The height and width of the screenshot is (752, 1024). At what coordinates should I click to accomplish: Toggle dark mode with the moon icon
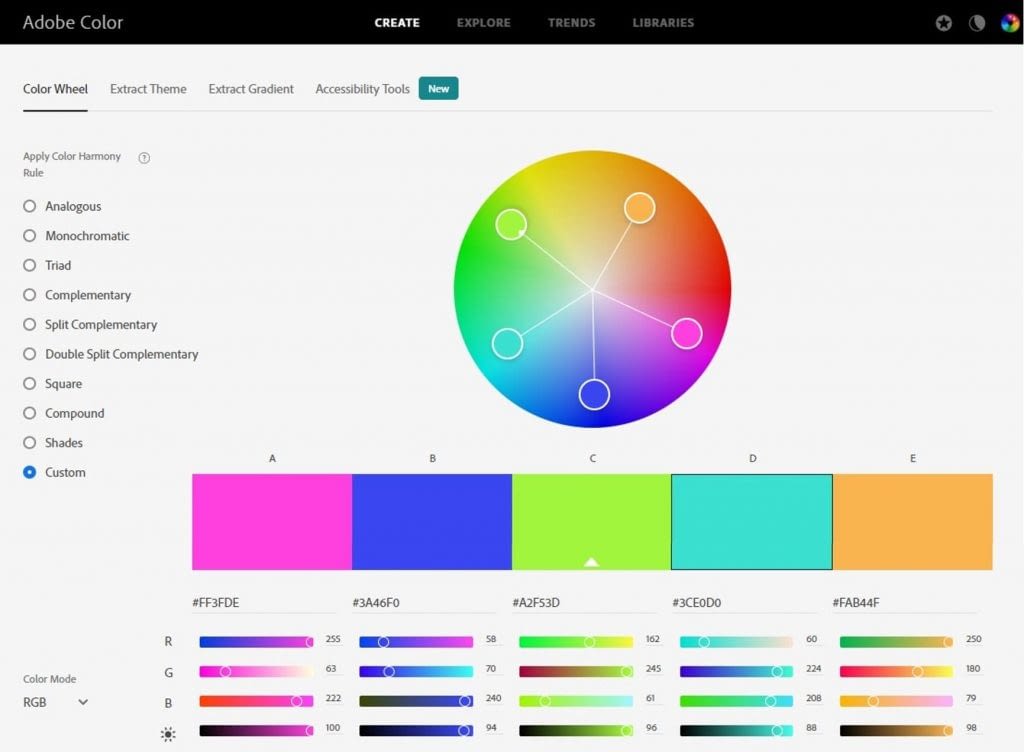(977, 22)
